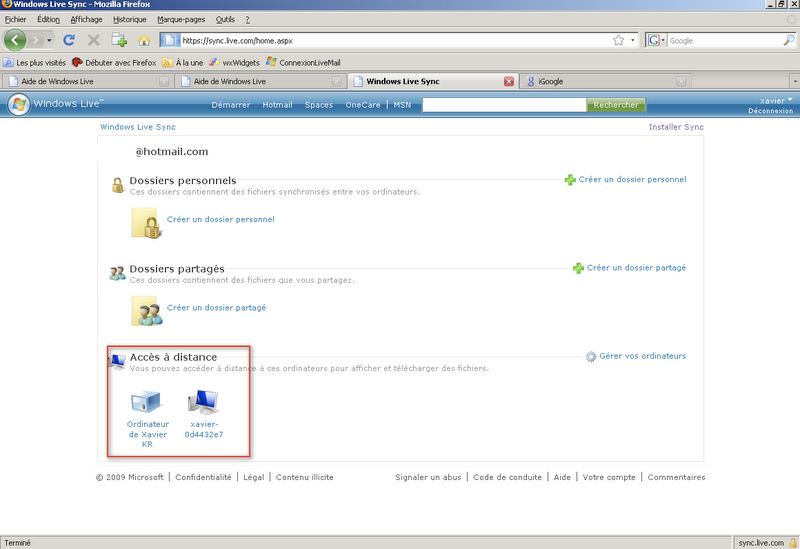Open the address bar history dropdown
The width and height of the screenshot is (800, 549).
(x=633, y=40)
